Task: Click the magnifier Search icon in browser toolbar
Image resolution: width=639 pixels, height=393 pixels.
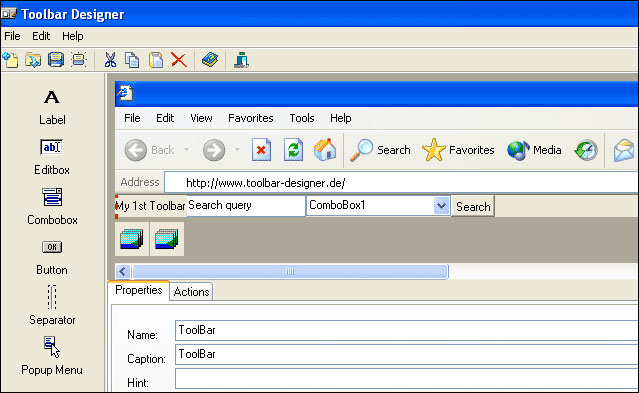Action: point(361,150)
